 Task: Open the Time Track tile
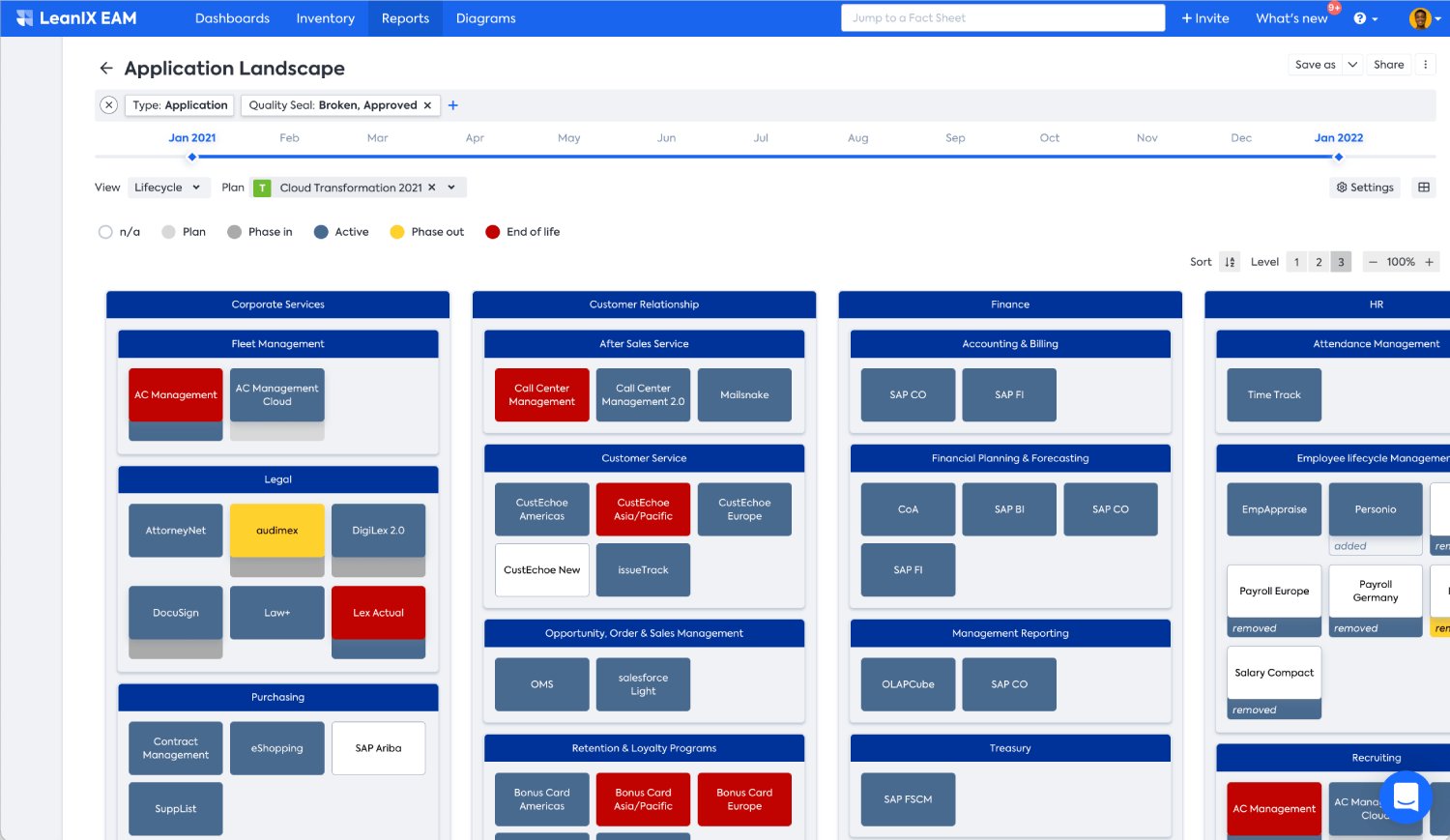coord(1274,395)
